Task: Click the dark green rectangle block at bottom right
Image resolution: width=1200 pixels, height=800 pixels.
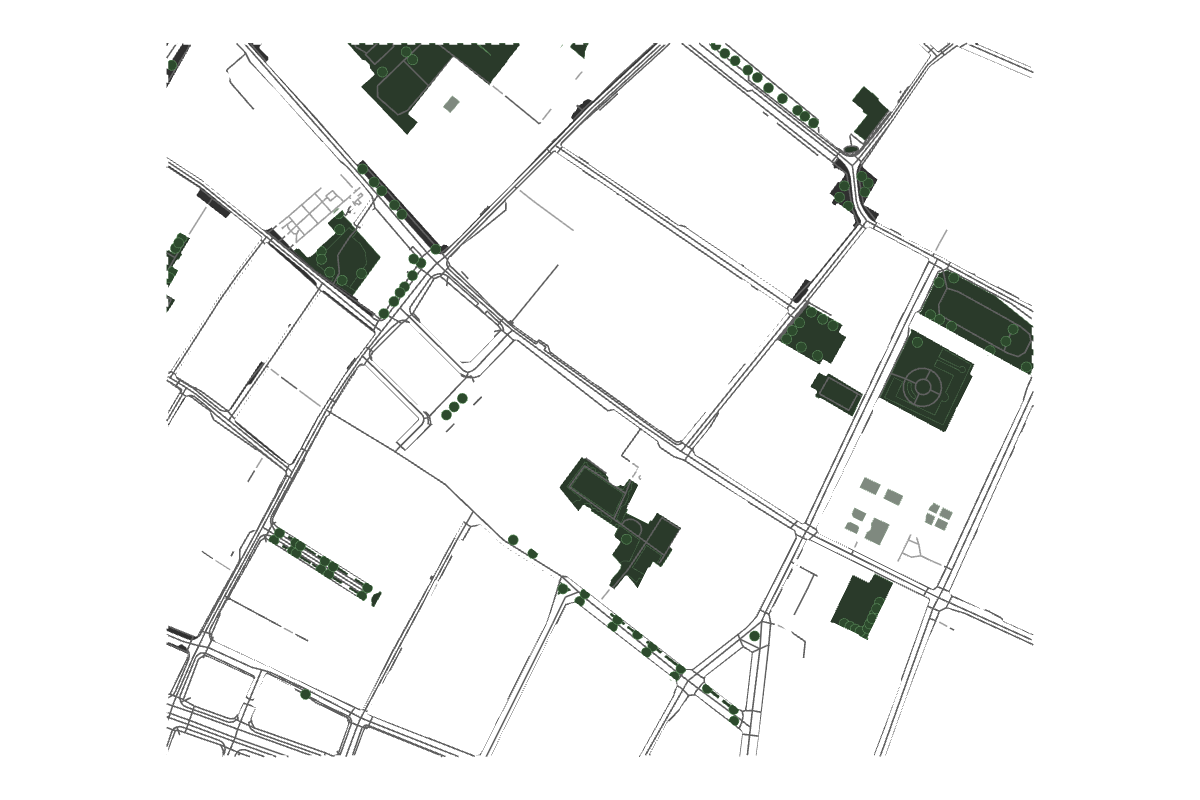Action: tap(861, 607)
